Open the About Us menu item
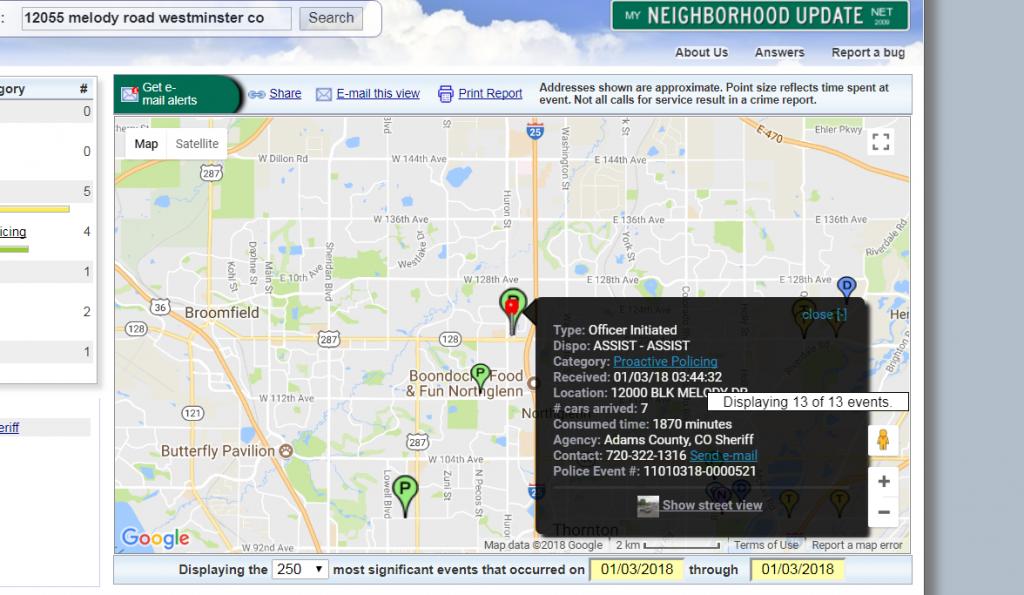Viewport: 1024px width, 595px height. [x=701, y=52]
